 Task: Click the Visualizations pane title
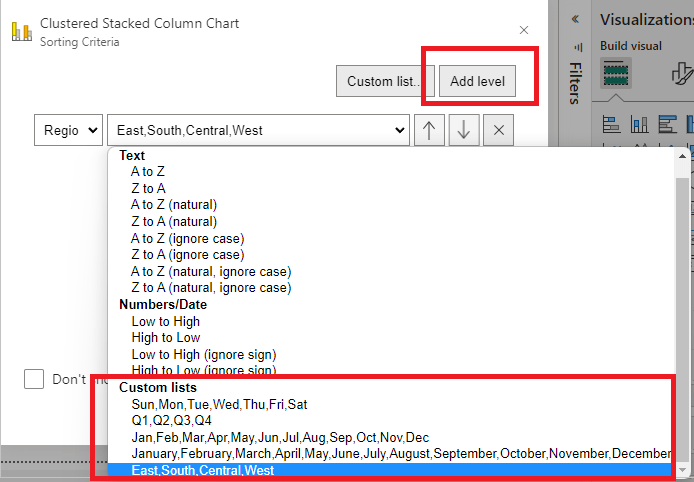coord(647,19)
